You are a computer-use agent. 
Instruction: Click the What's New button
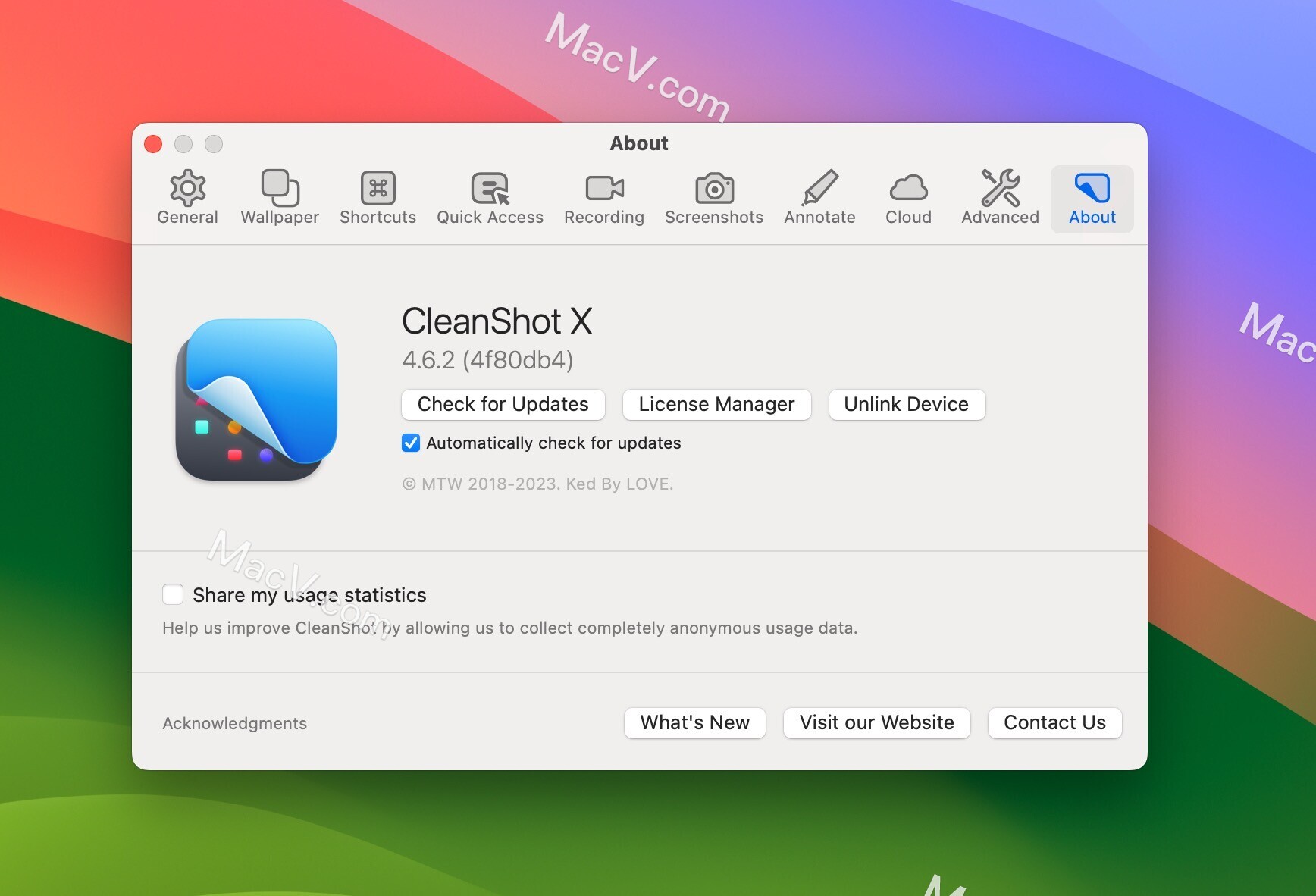point(695,722)
